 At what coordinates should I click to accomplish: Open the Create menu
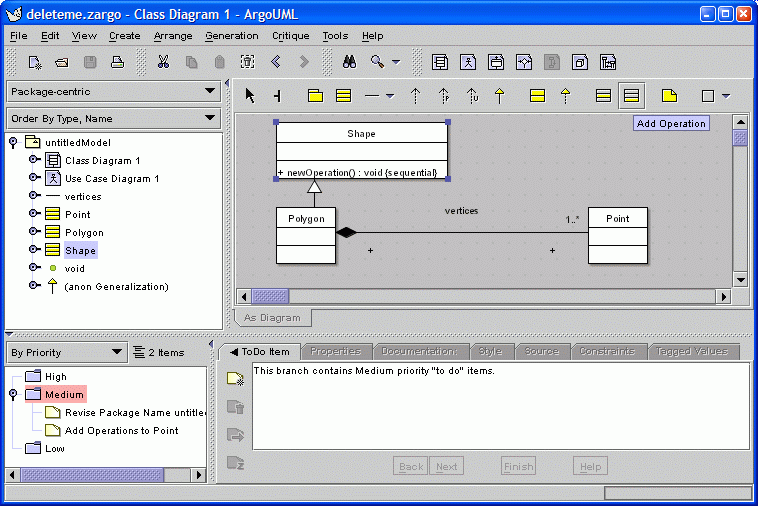coord(124,36)
